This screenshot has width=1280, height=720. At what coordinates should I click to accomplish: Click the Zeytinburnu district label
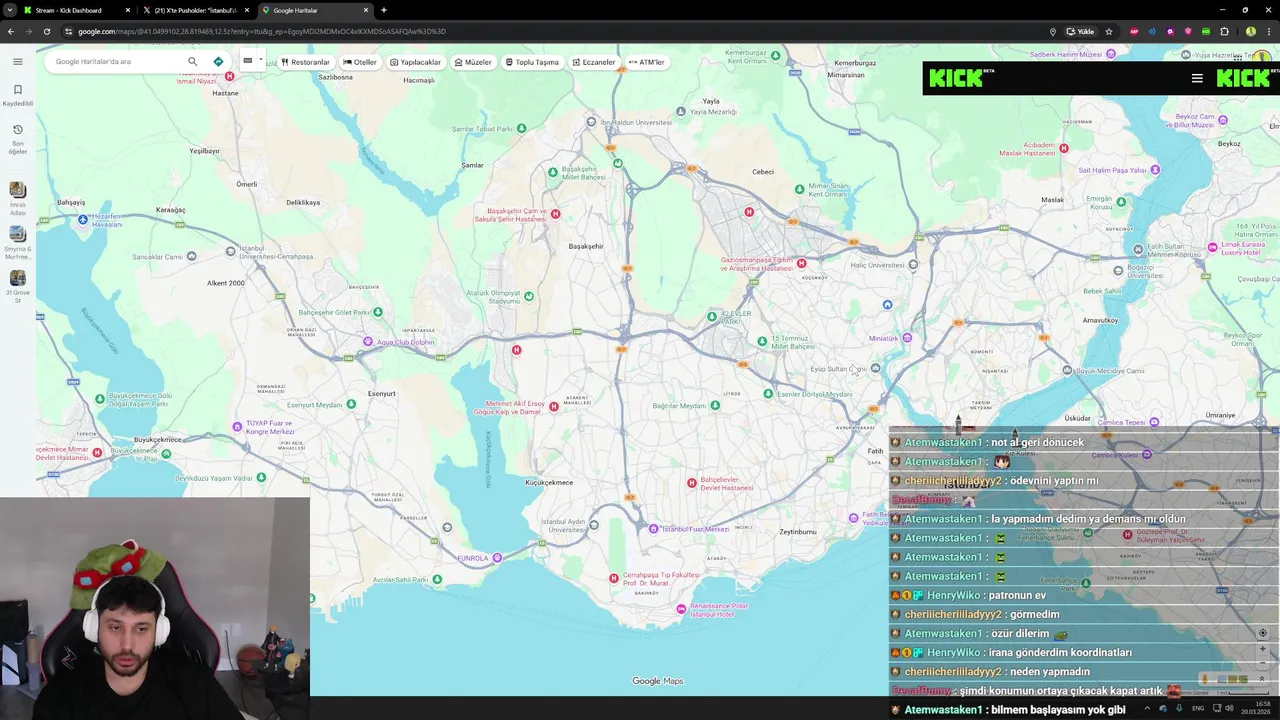point(798,532)
